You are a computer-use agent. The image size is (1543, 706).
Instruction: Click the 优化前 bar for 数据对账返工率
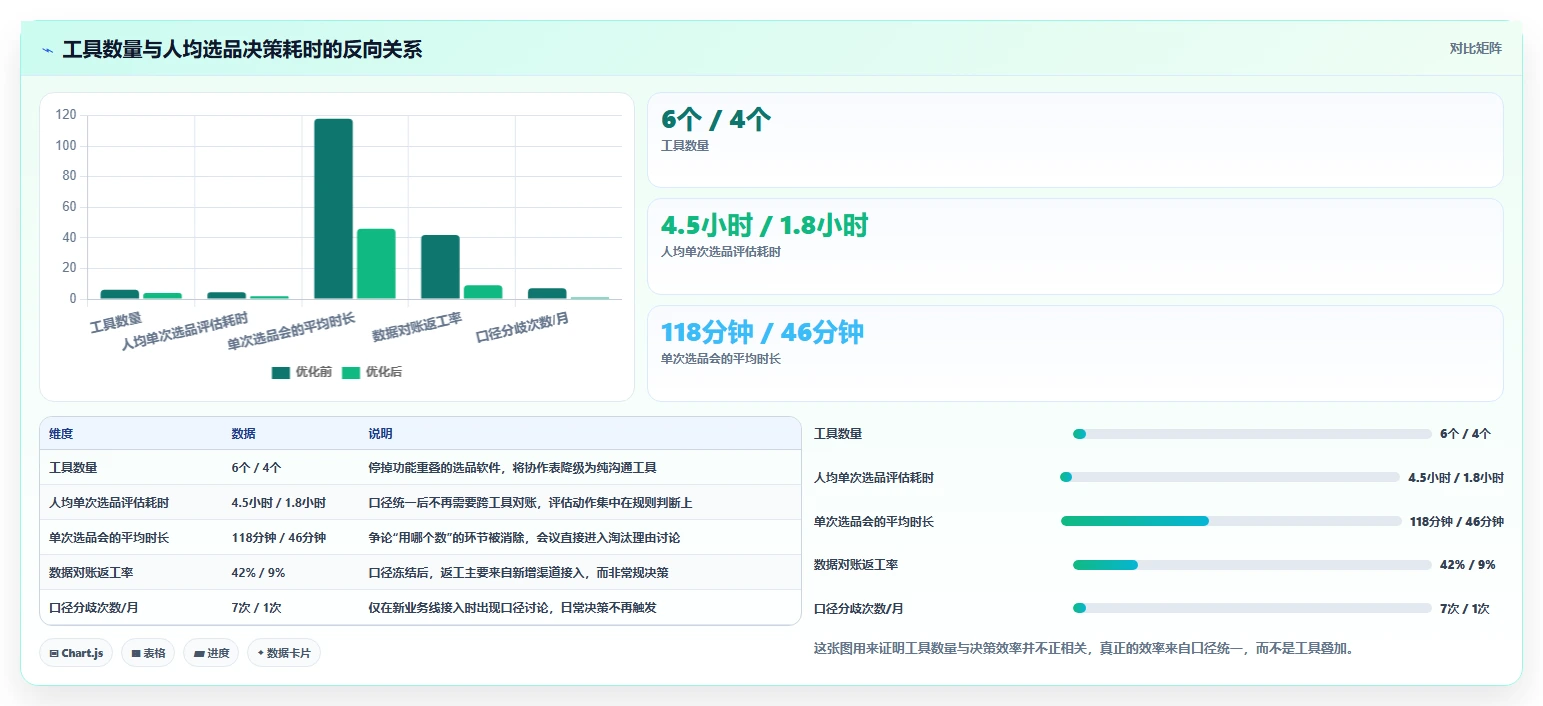pyautogui.click(x=440, y=267)
